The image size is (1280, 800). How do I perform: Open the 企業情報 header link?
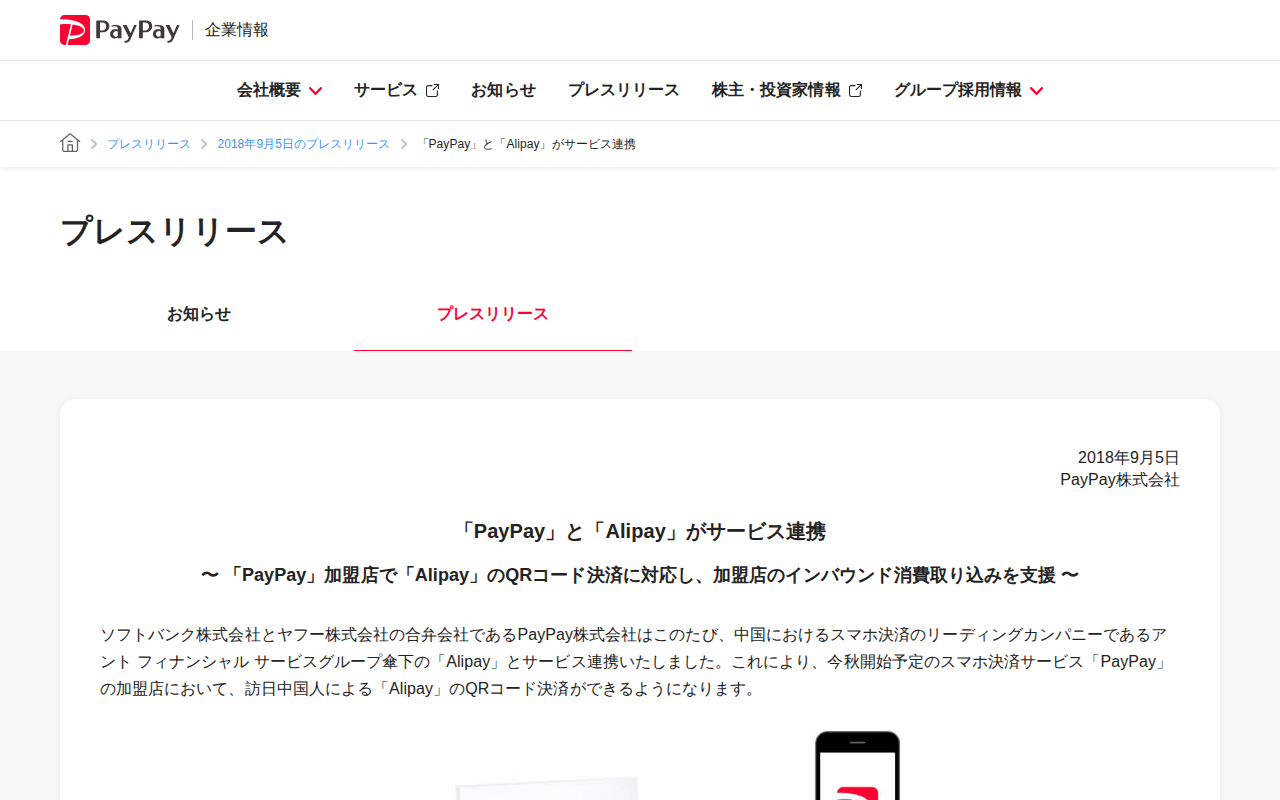coord(237,30)
